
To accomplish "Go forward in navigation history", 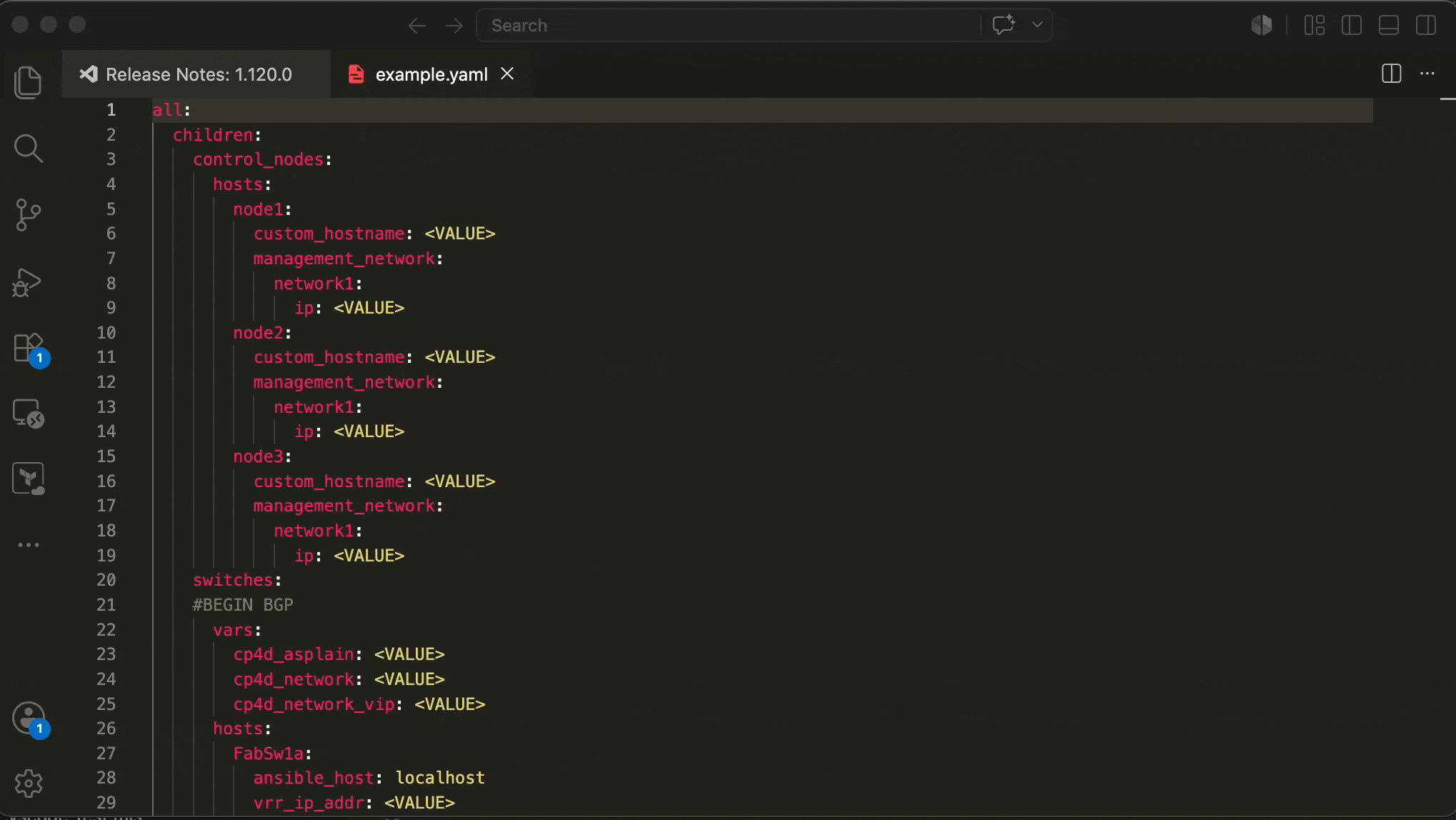I will [454, 26].
